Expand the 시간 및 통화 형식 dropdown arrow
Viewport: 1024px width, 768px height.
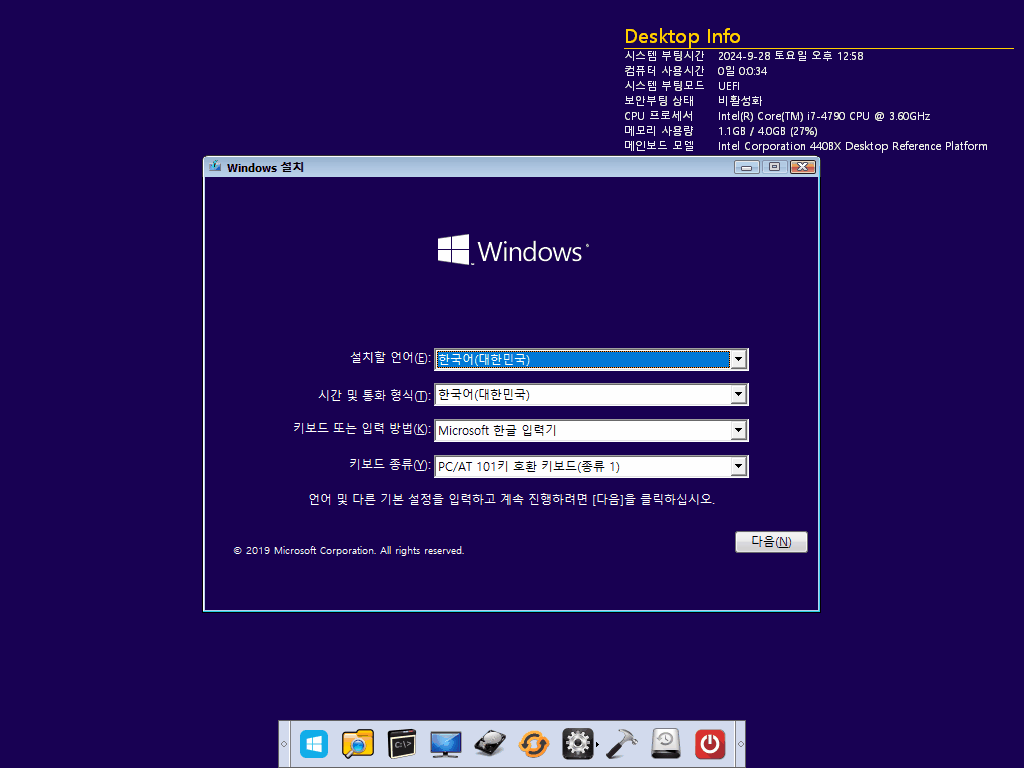pos(739,394)
